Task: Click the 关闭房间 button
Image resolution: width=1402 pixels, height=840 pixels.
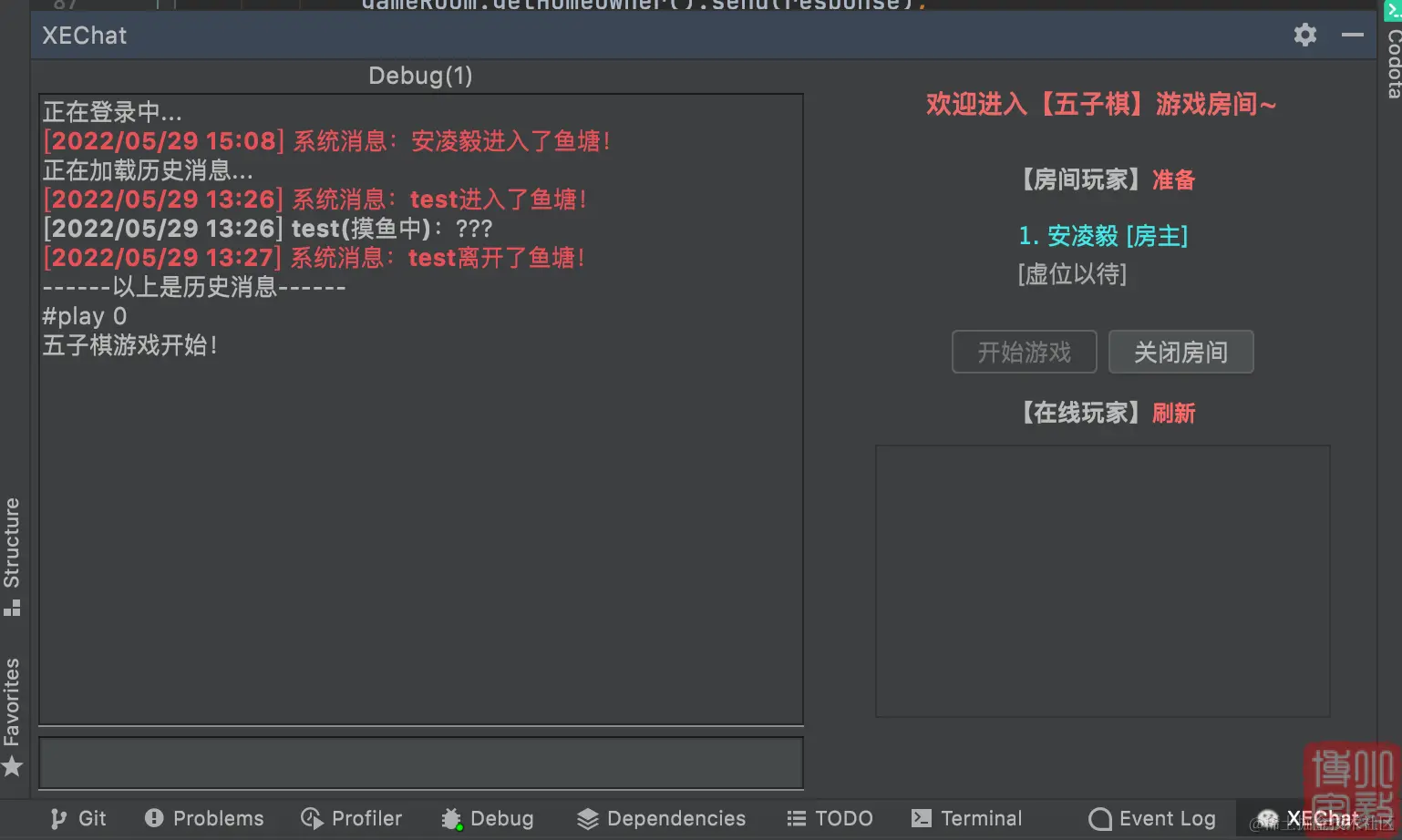Action: pyautogui.click(x=1180, y=352)
